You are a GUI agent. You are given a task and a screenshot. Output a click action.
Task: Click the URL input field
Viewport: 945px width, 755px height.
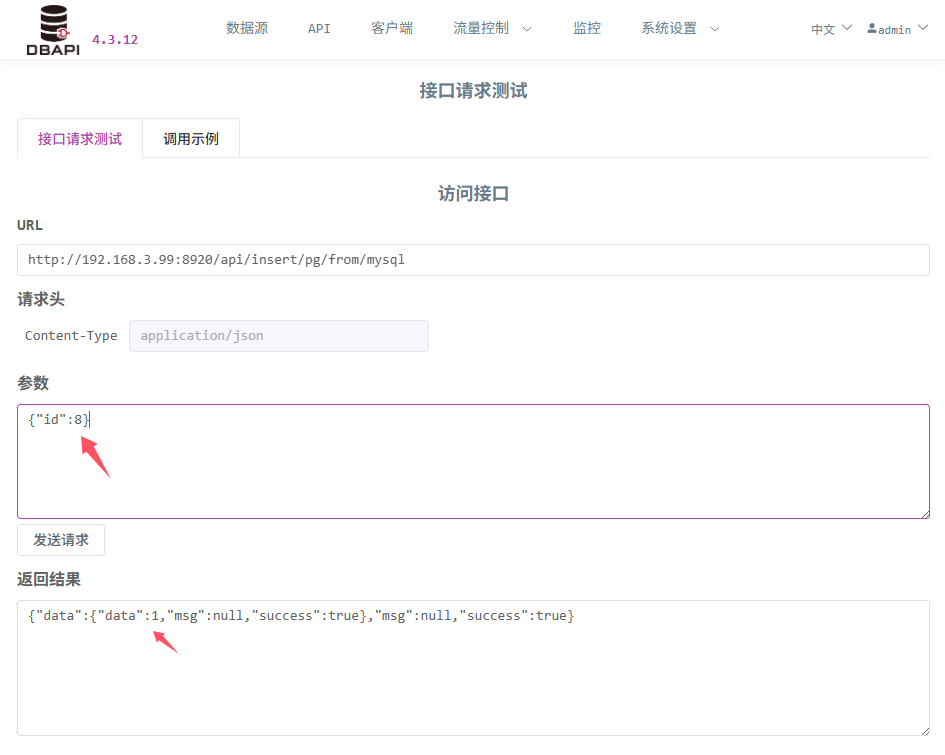click(473, 260)
